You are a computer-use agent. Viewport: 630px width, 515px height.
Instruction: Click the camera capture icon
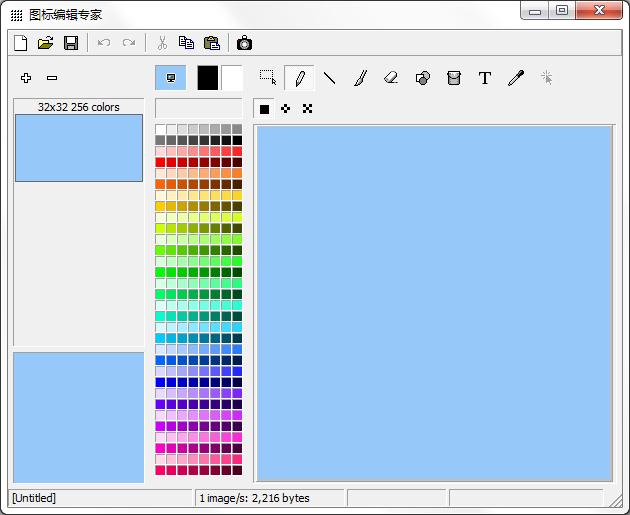pos(244,43)
